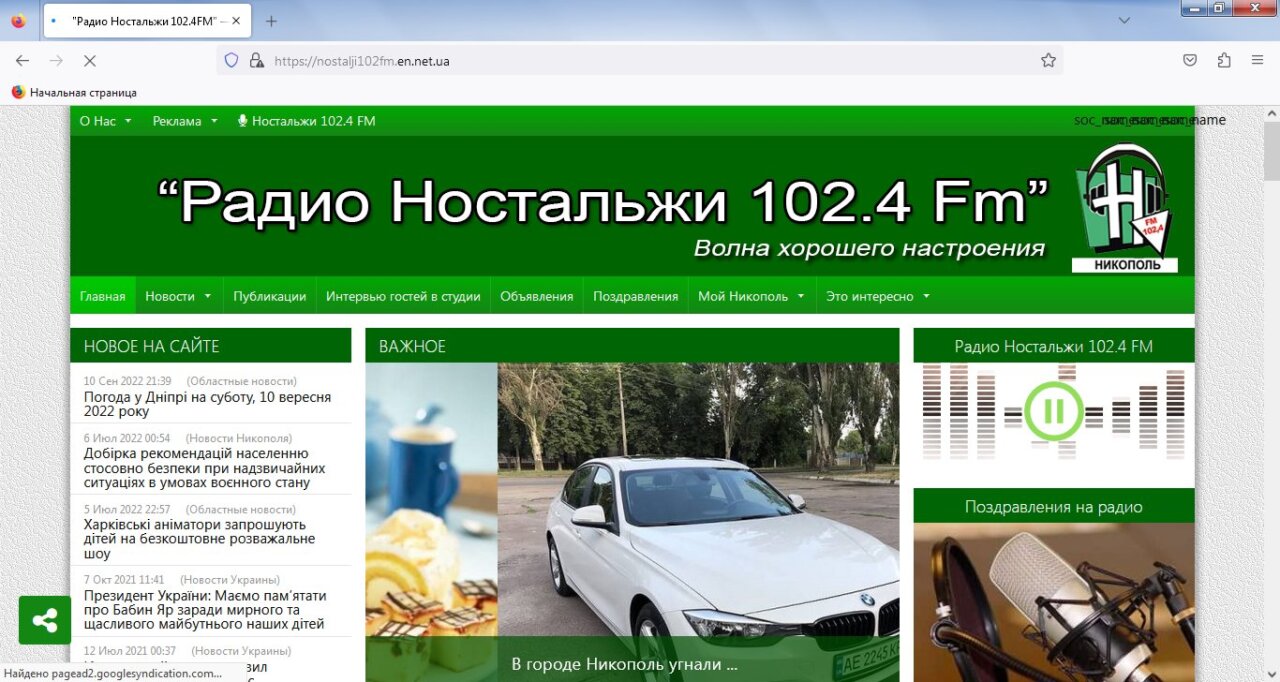
Task: Open the Начальная страница bookmark
Action: tap(74, 93)
